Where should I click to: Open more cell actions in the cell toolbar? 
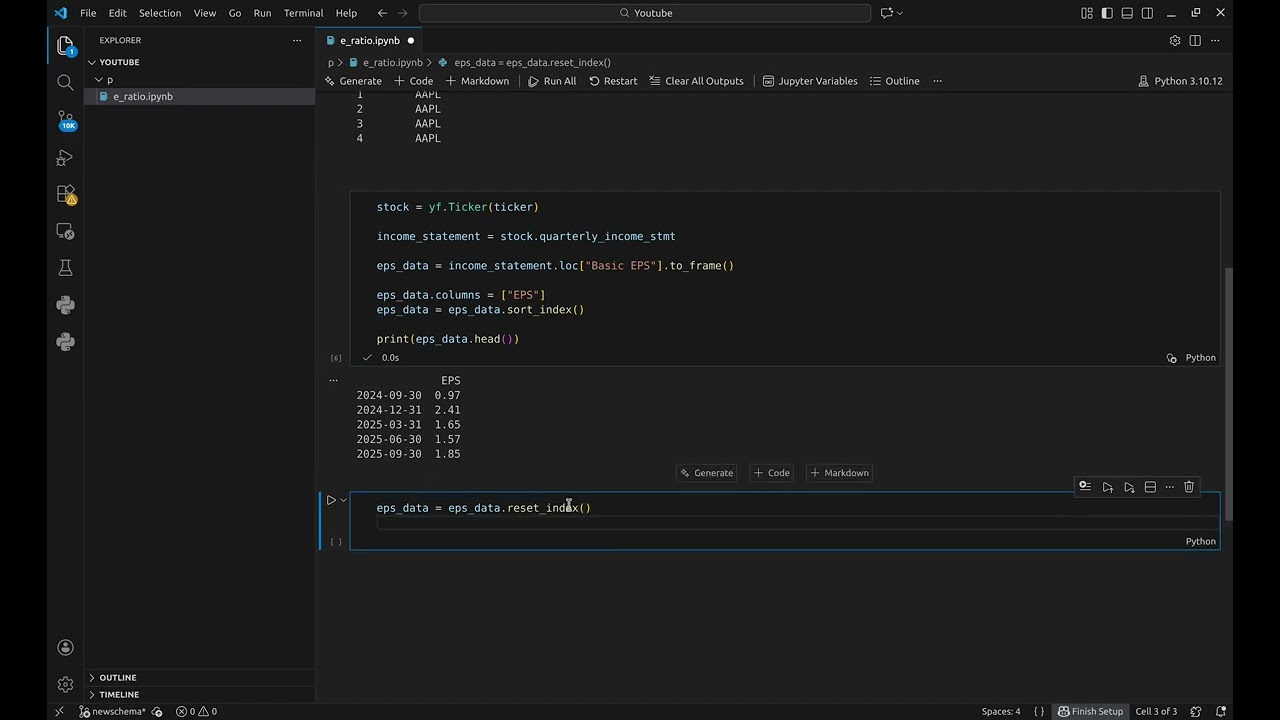(1169, 487)
